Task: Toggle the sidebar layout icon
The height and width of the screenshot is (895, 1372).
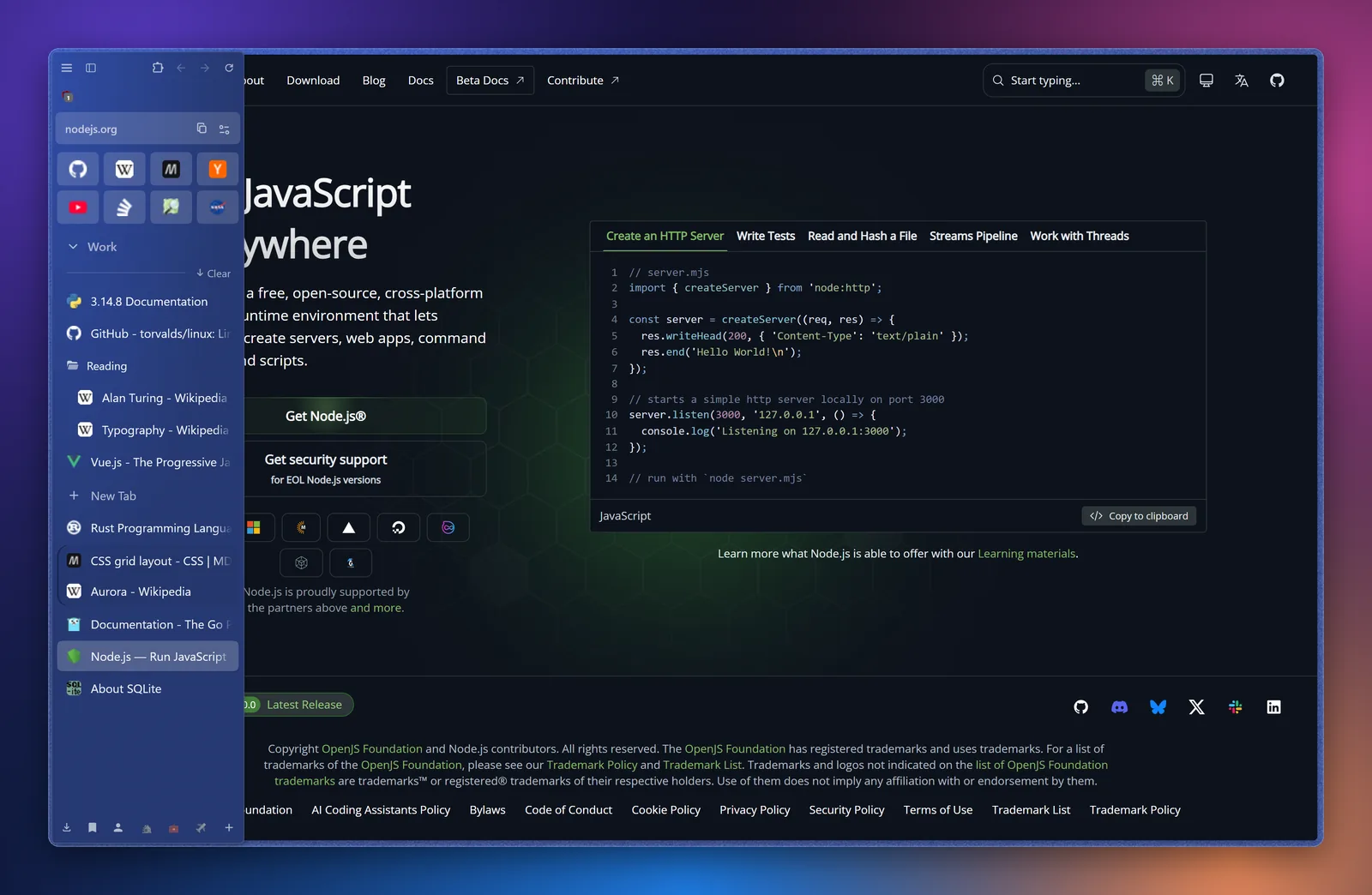Action: click(x=91, y=68)
